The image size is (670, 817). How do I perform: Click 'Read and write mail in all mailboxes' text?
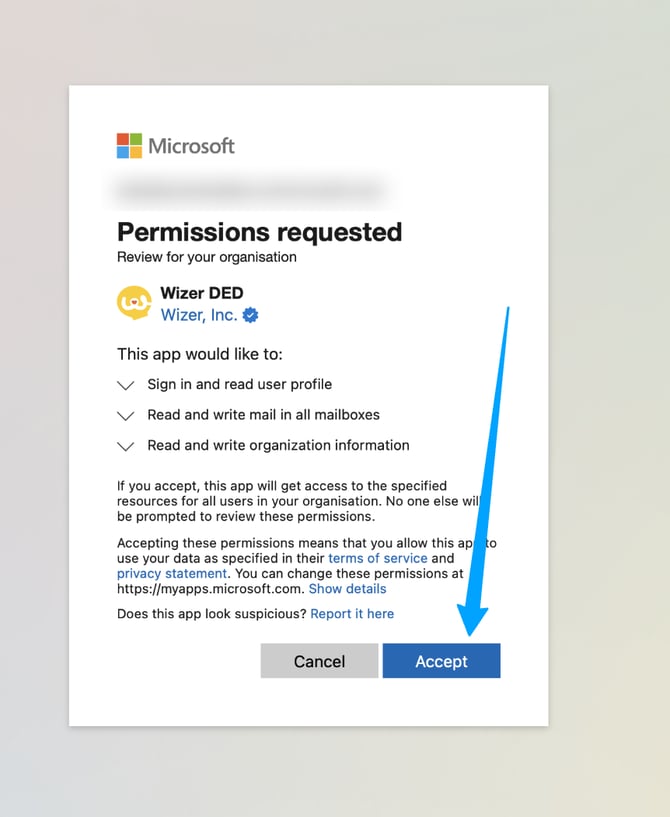pyautogui.click(x=263, y=415)
